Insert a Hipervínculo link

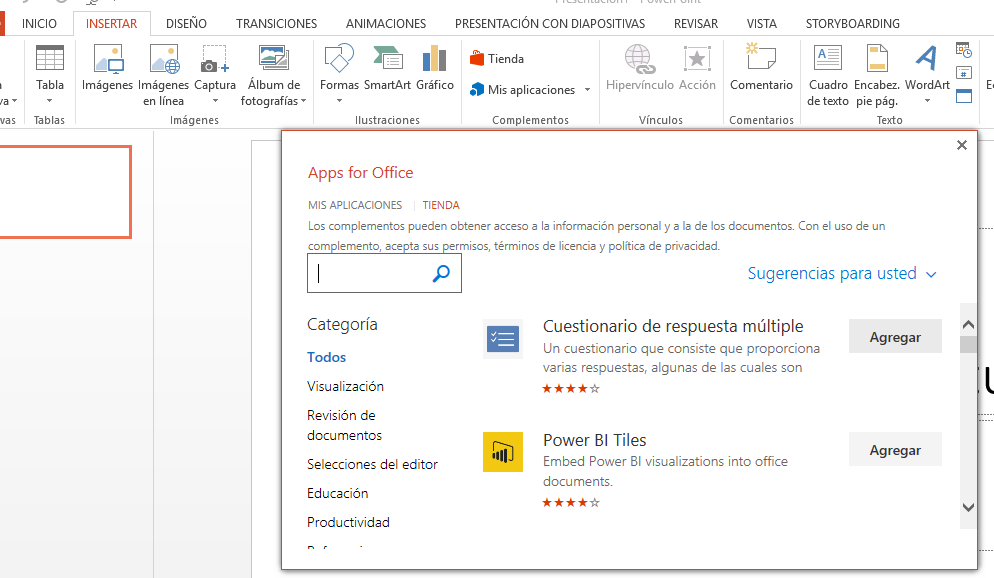(639, 68)
